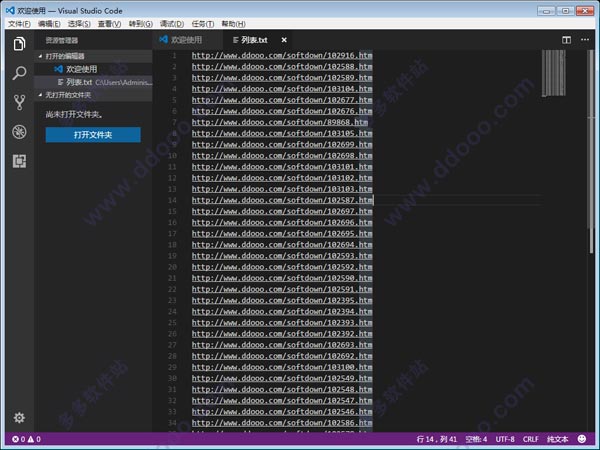Click the editor vertical scrollbar thumb
This screenshot has height=450, width=600.
[x=591, y=151]
